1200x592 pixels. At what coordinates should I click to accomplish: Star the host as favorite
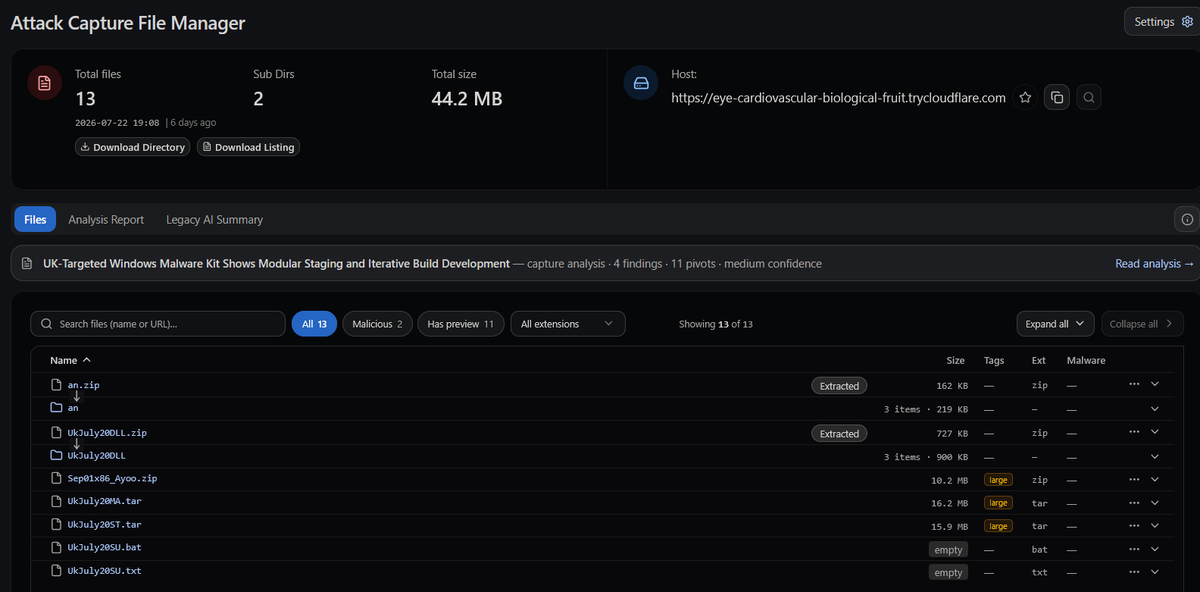point(1025,98)
